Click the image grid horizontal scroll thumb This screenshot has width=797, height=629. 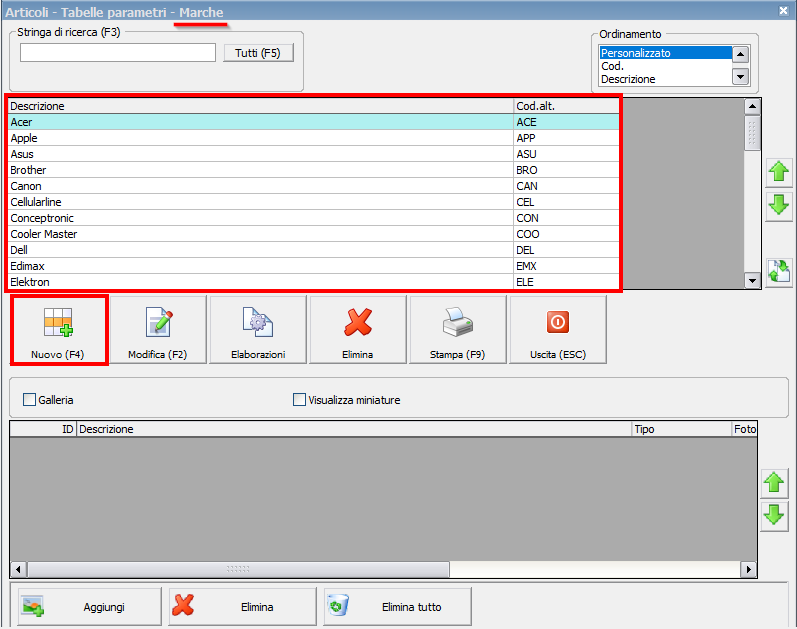(238, 569)
